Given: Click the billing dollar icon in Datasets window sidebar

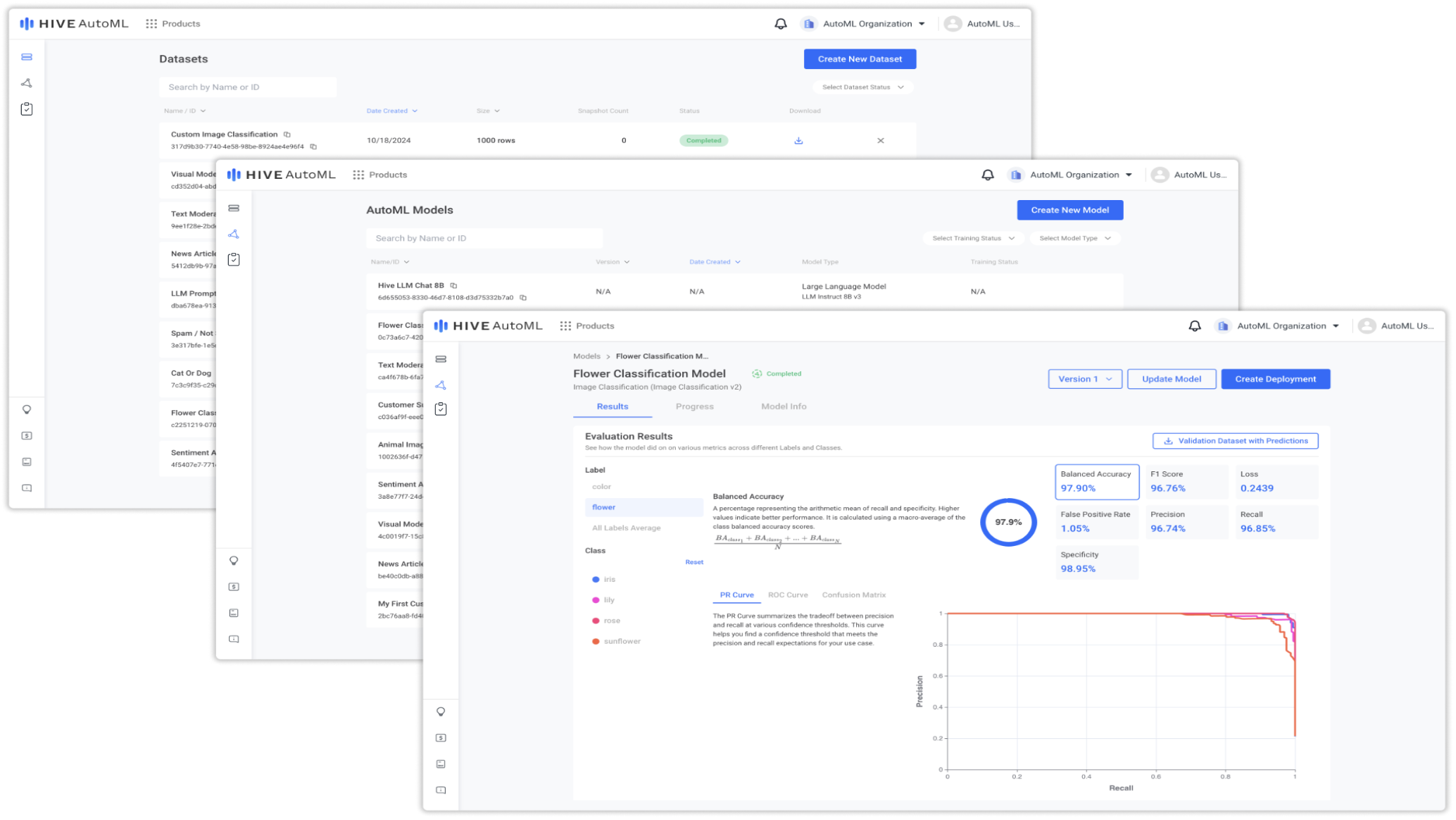Looking at the screenshot, I should click(x=27, y=436).
